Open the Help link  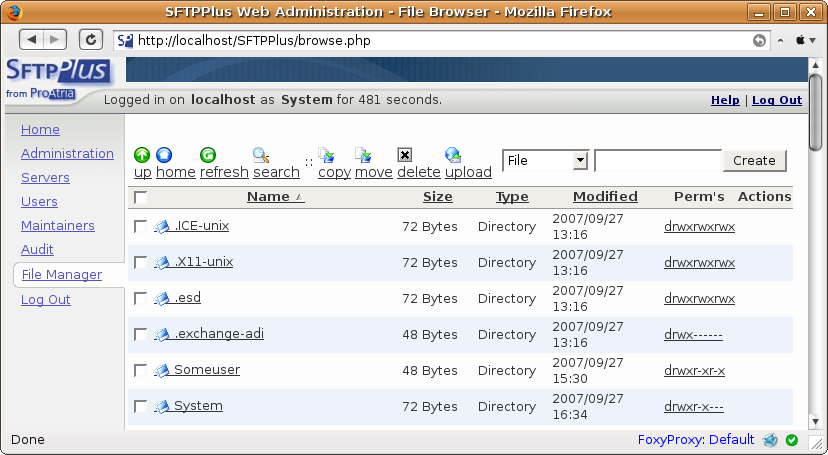pos(725,100)
